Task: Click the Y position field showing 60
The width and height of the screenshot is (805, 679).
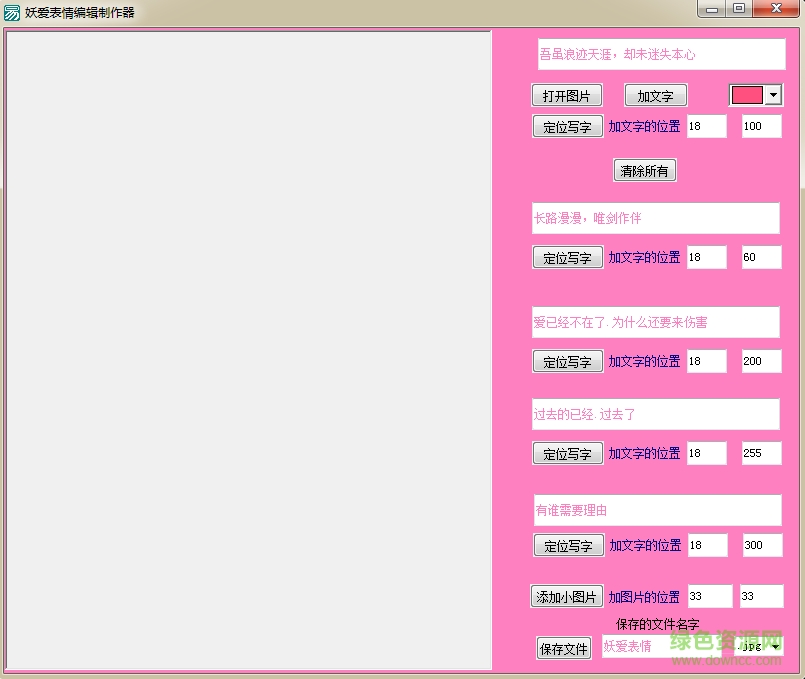Action: (761, 257)
